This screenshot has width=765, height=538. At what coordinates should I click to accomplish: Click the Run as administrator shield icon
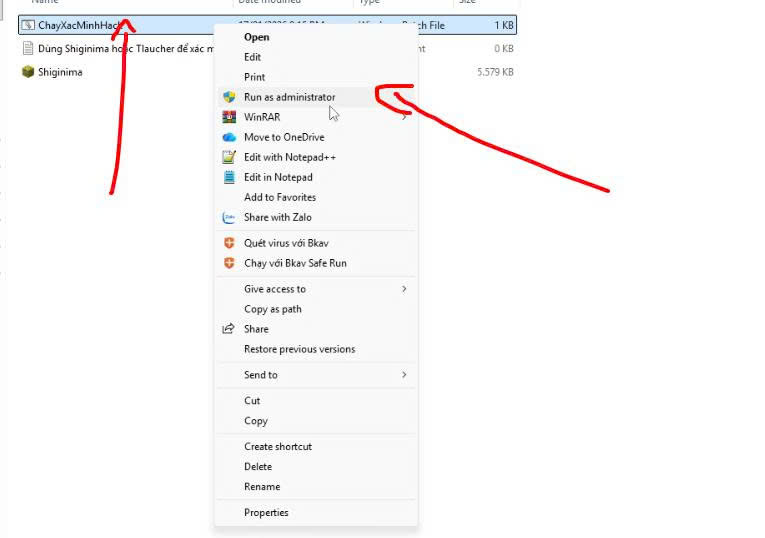coord(228,97)
